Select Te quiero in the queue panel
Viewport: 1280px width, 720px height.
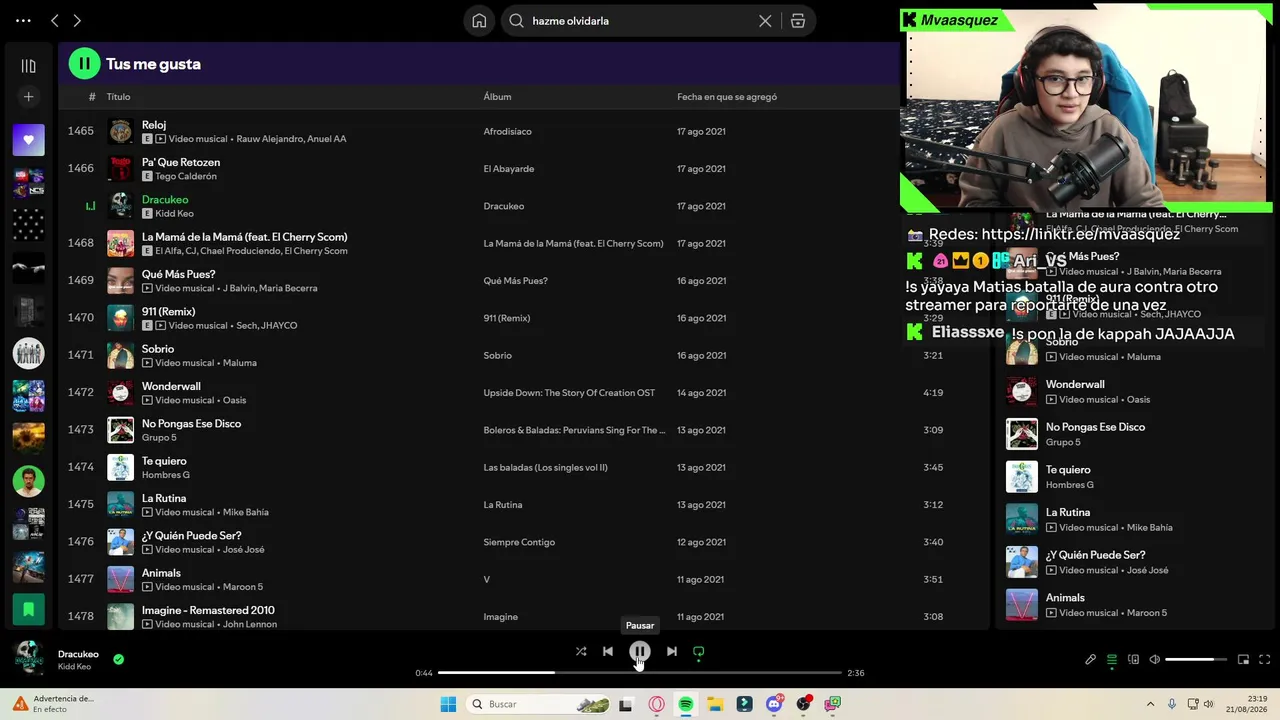pyautogui.click(x=1068, y=470)
